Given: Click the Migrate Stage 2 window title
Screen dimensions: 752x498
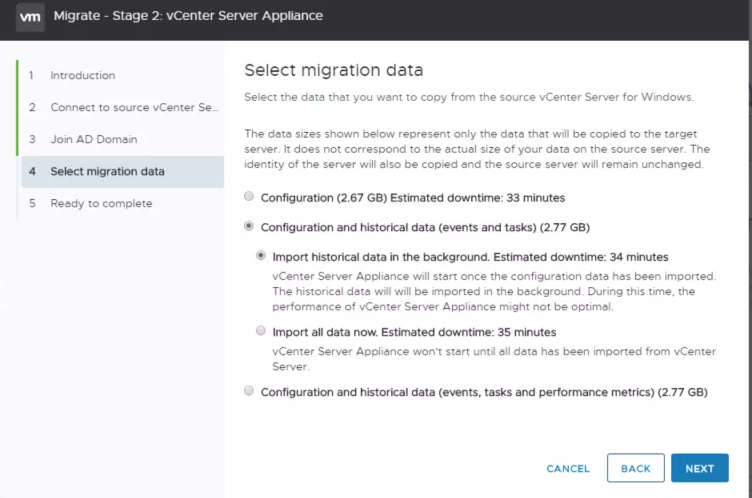Looking at the screenshot, I should (x=188, y=16).
